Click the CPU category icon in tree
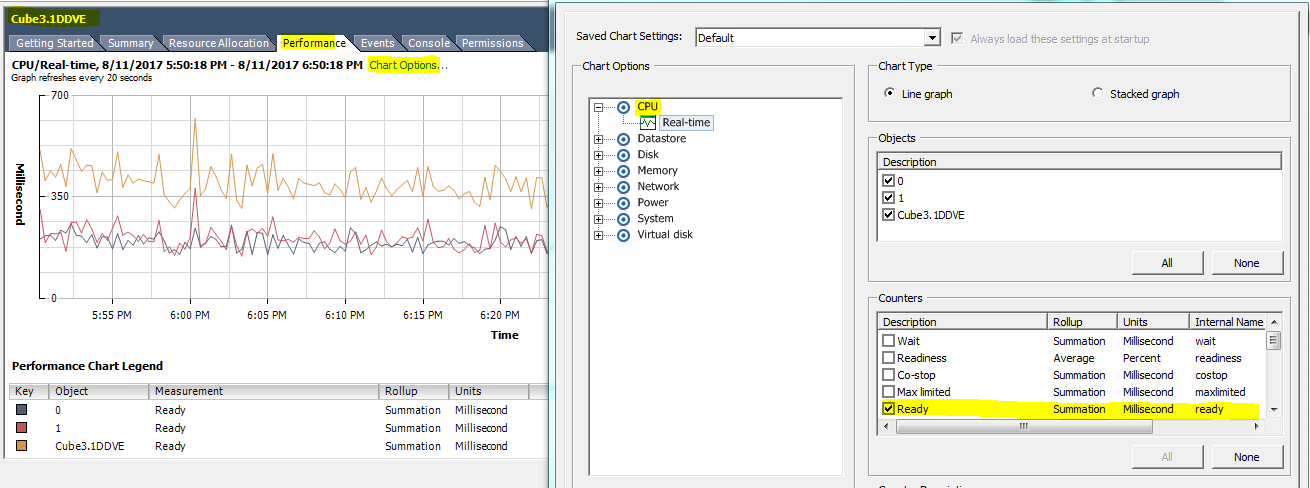The height and width of the screenshot is (488, 1310). click(x=624, y=107)
